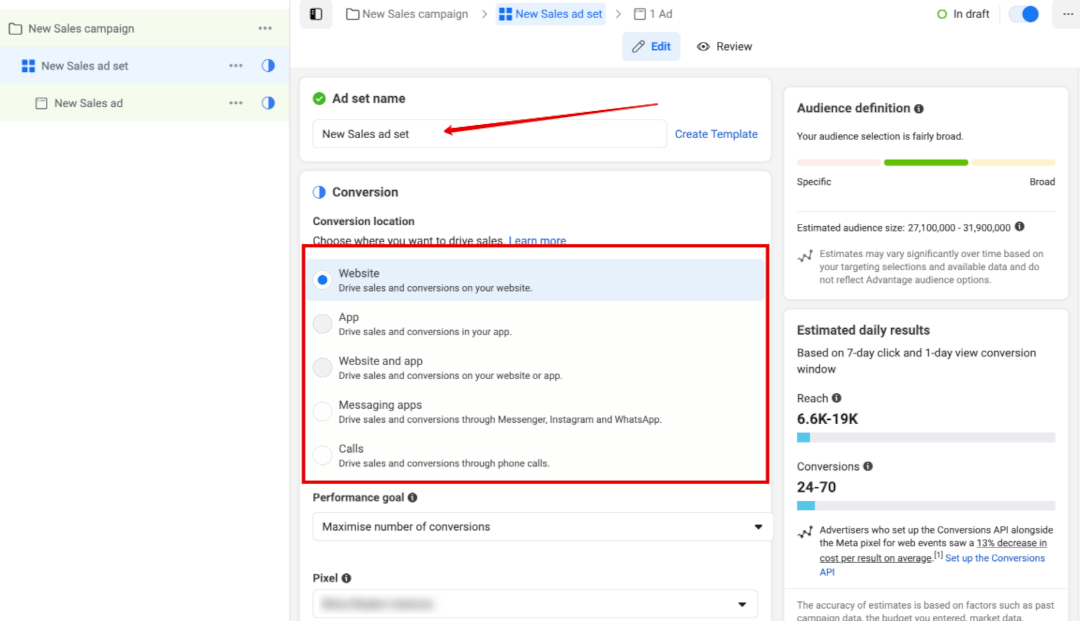Screen dimensions: 1080x621
Task: Open top-right more options ellipsis
Action: click(1068, 14)
